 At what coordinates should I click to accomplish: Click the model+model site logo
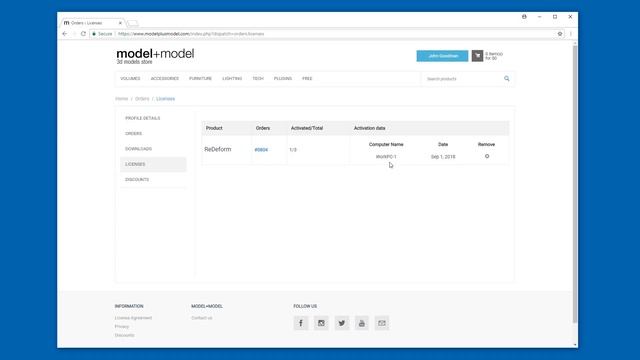click(x=155, y=56)
